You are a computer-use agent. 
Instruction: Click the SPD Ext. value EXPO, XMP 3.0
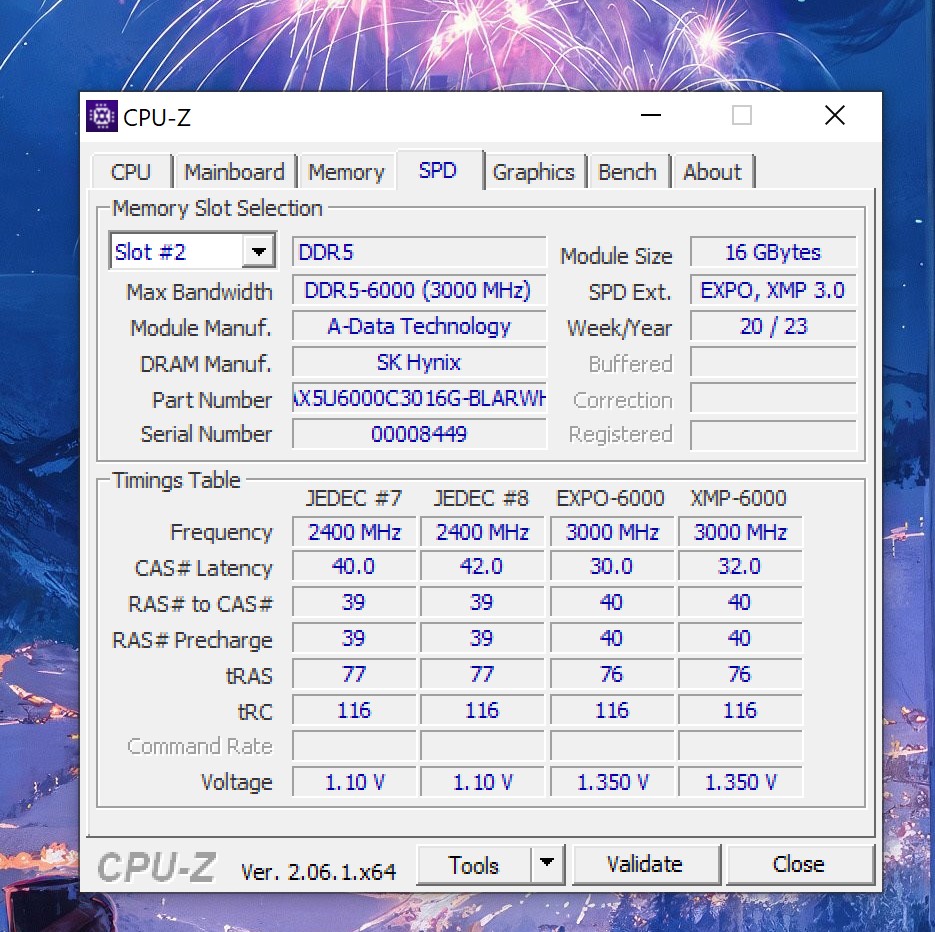773,290
